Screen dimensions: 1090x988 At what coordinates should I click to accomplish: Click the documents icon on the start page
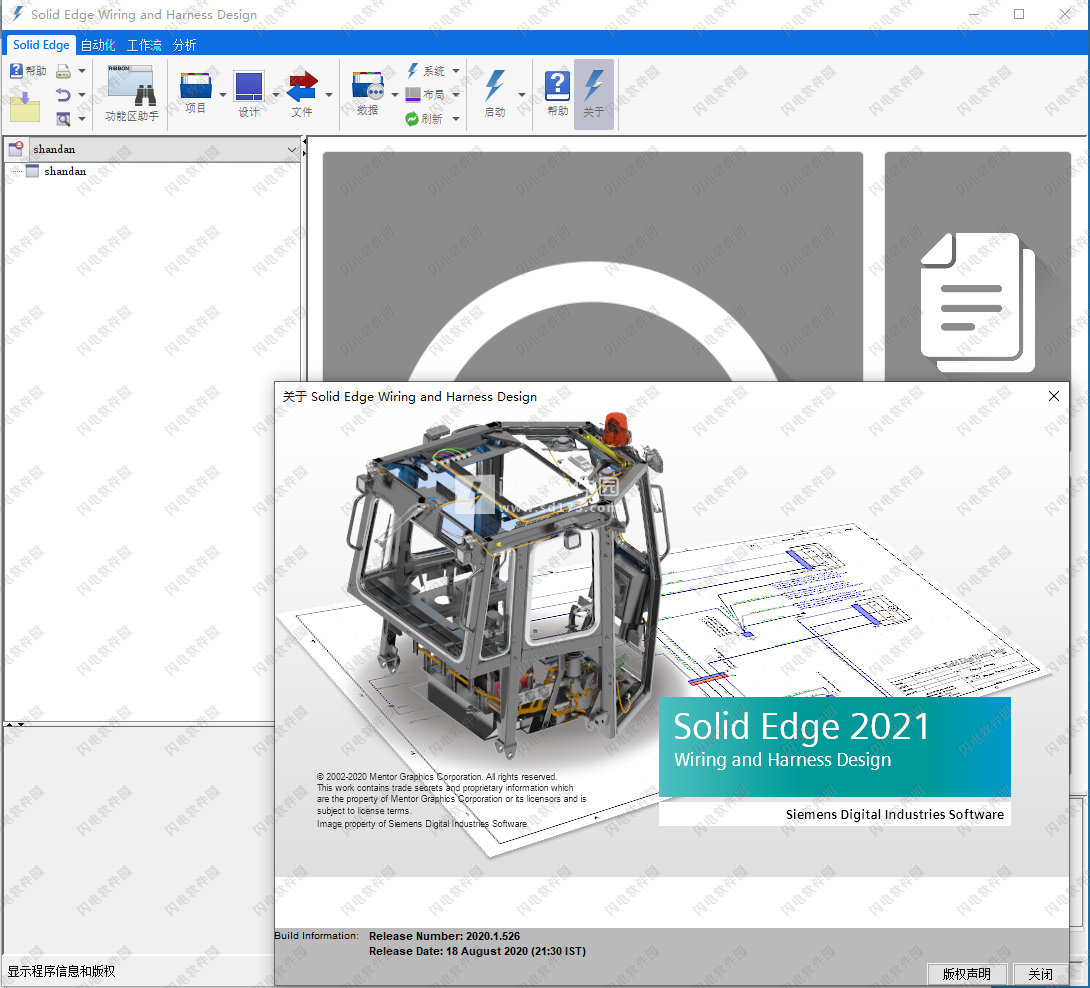[x=977, y=303]
